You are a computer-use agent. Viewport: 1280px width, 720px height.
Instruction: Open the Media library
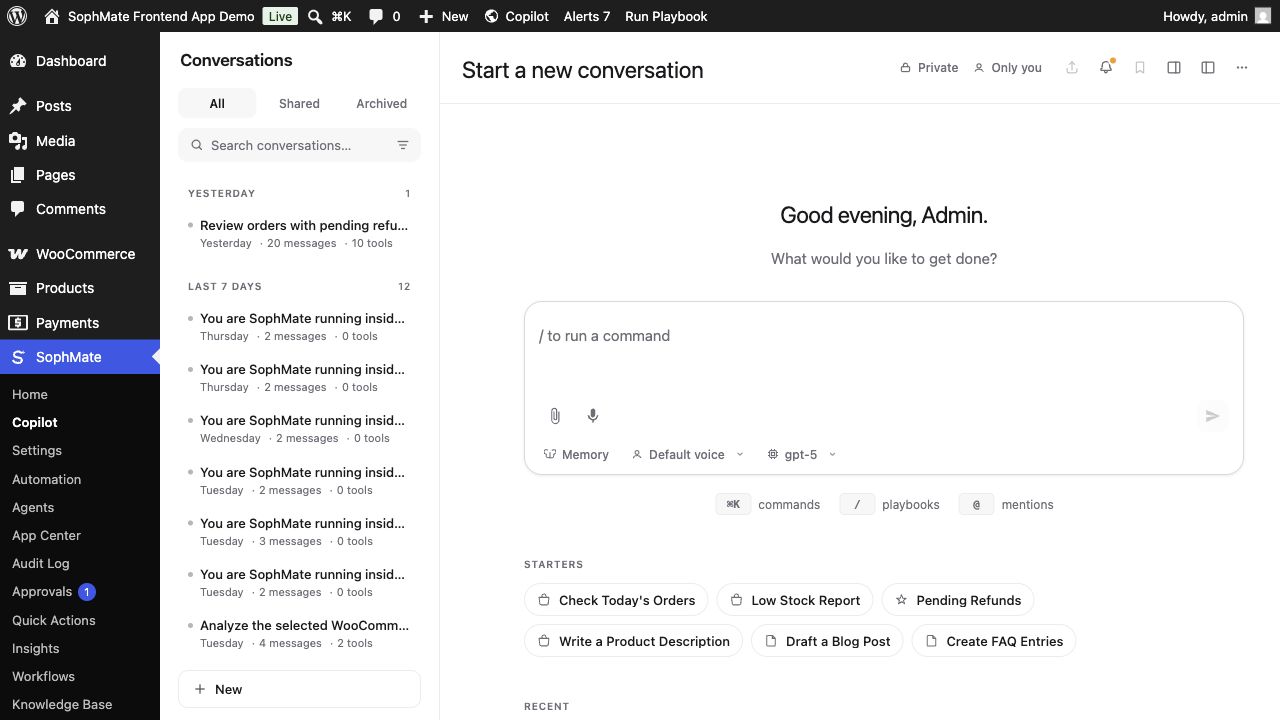click(x=80, y=141)
